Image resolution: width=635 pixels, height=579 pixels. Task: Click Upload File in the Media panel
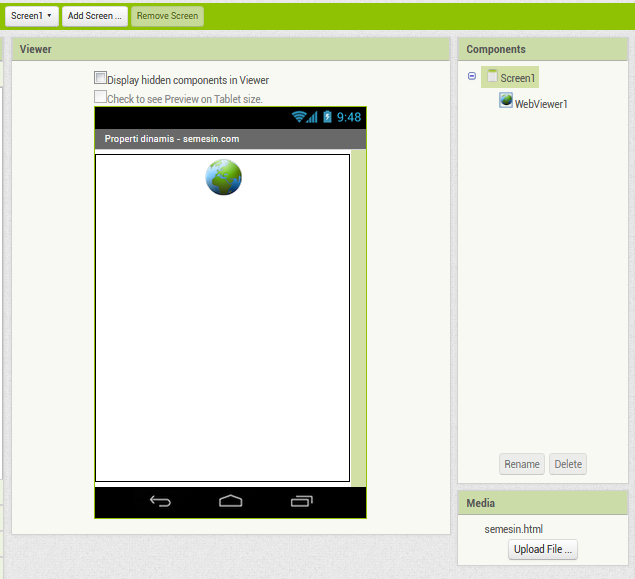pos(543,549)
